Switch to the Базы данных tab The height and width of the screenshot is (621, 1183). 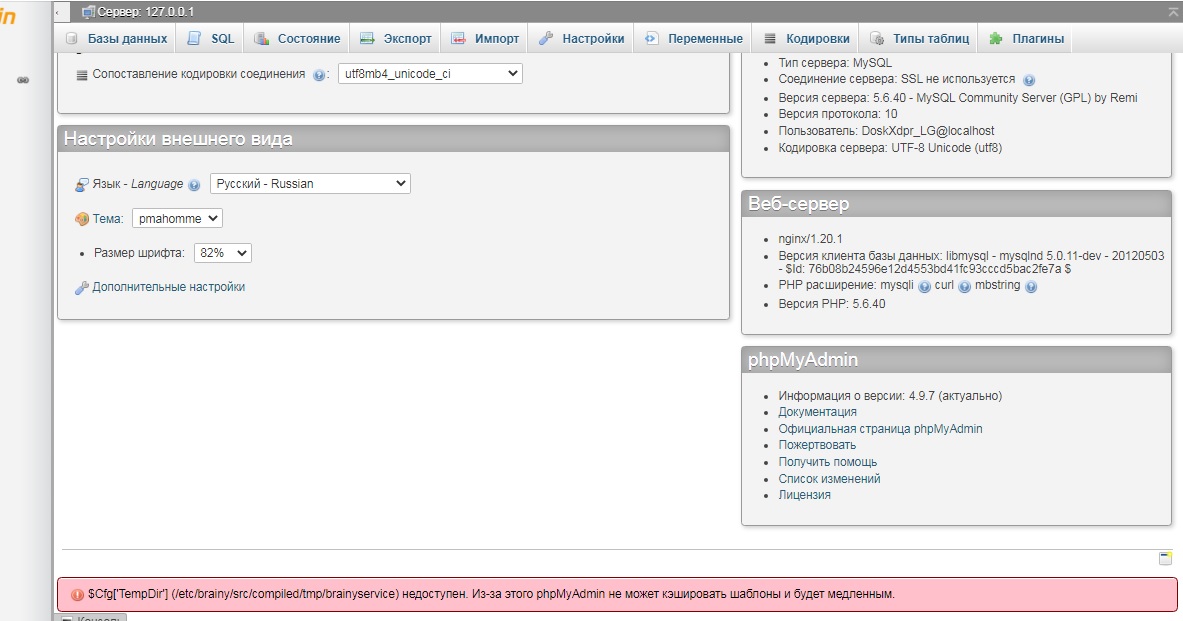(117, 39)
